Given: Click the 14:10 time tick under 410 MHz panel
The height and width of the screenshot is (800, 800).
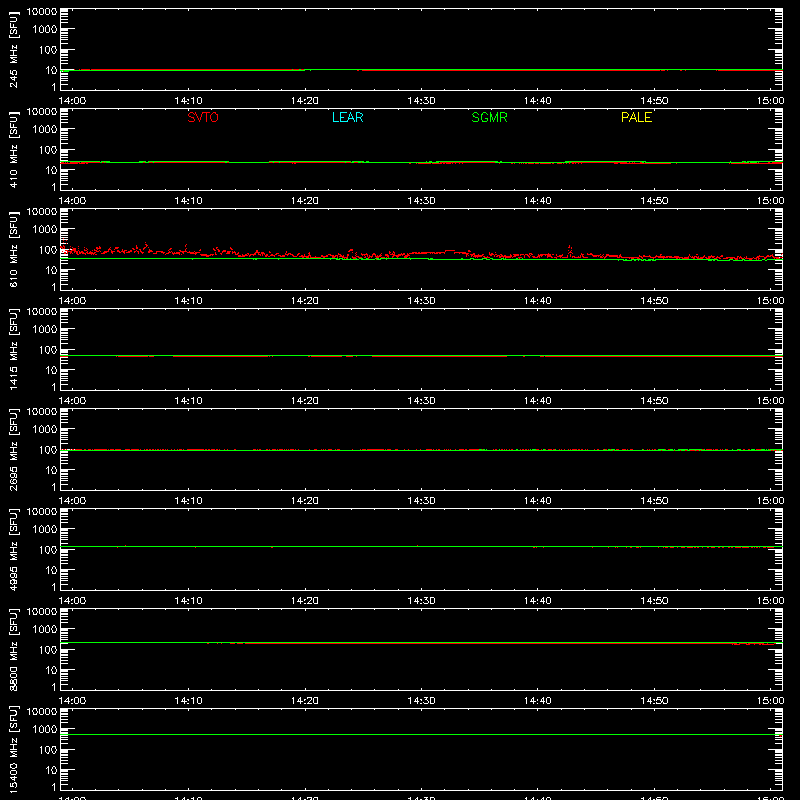Looking at the screenshot, I should tap(188, 201).
